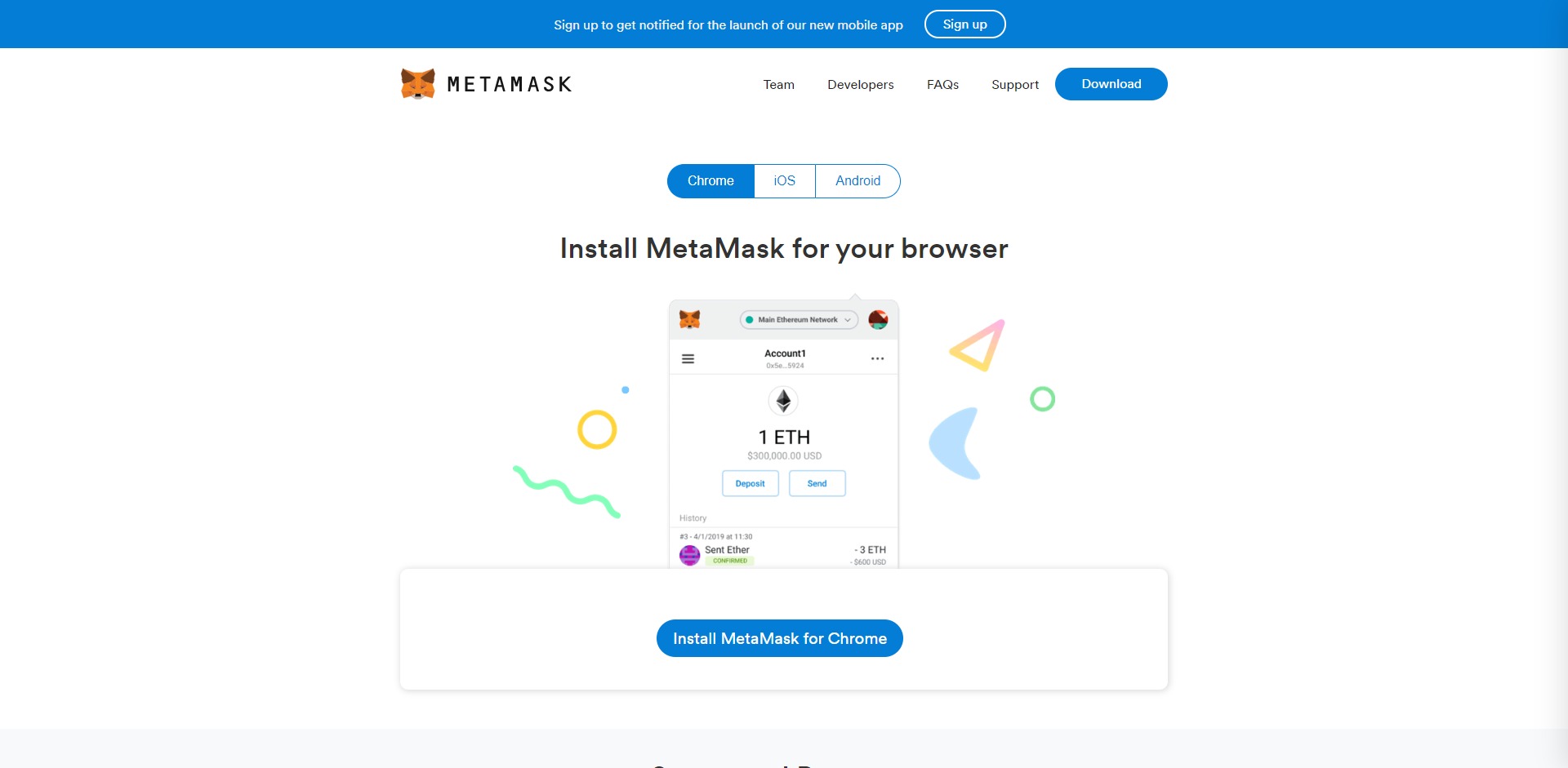Image resolution: width=1568 pixels, height=768 pixels.
Task: Visit the Support link
Action: point(1015,85)
